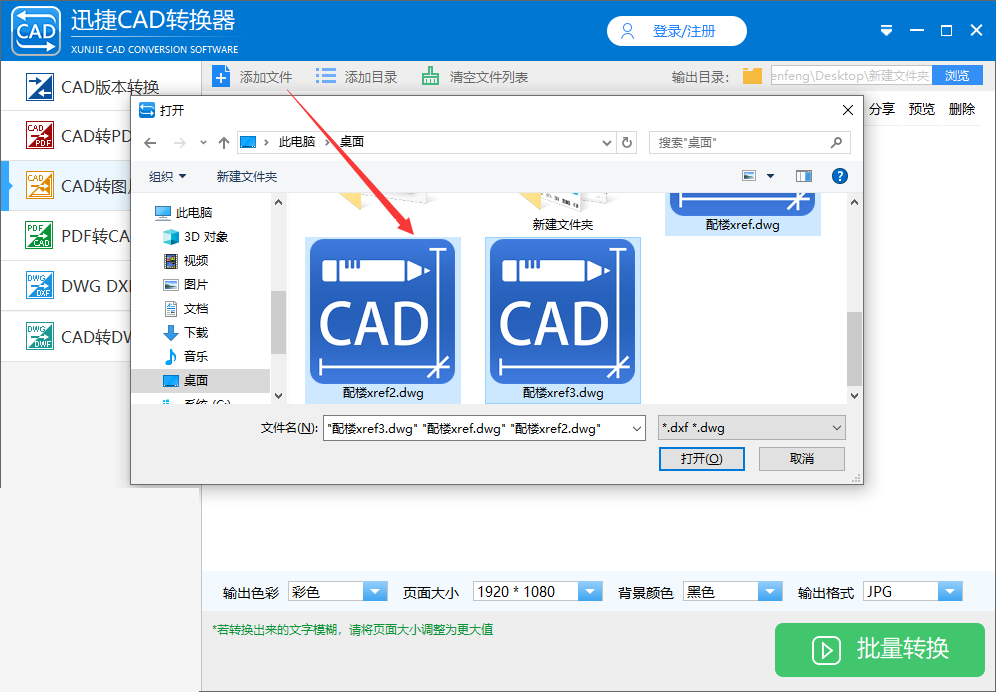This screenshot has height=692, width=996.
Task: Click the file list vertical scrollbar
Action: tap(854, 348)
